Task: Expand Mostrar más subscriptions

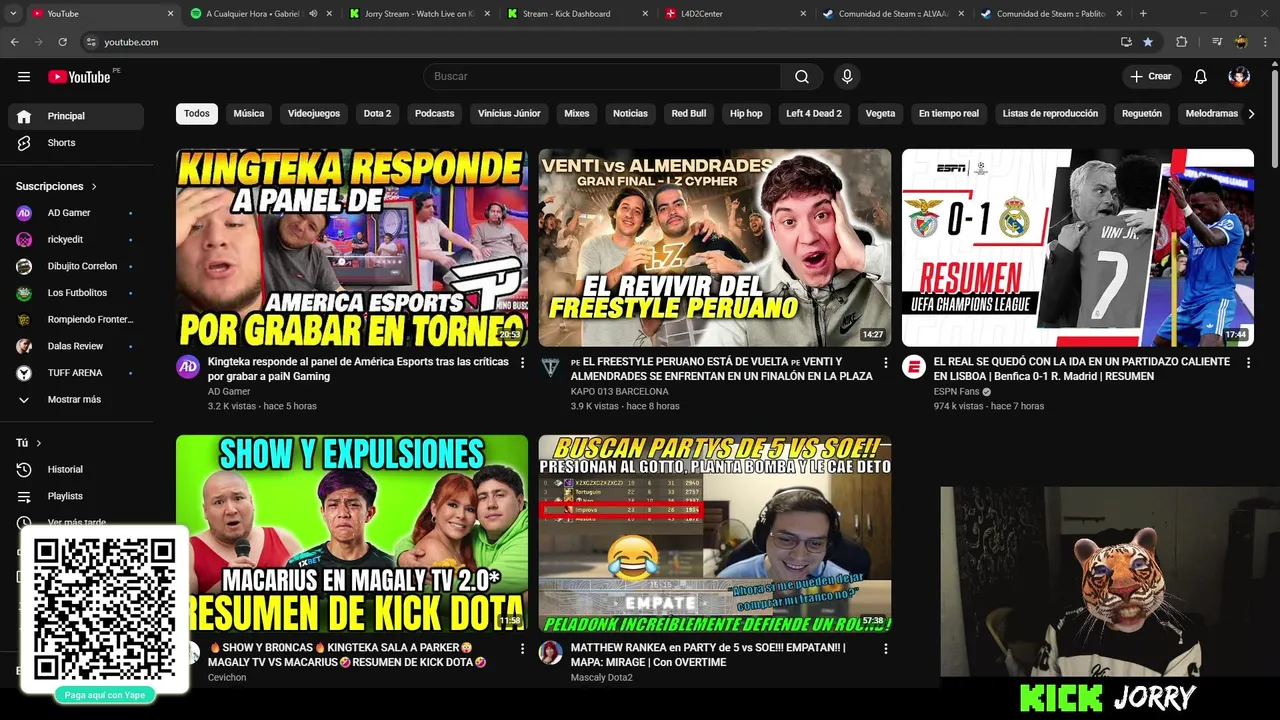Action: pyautogui.click(x=76, y=400)
